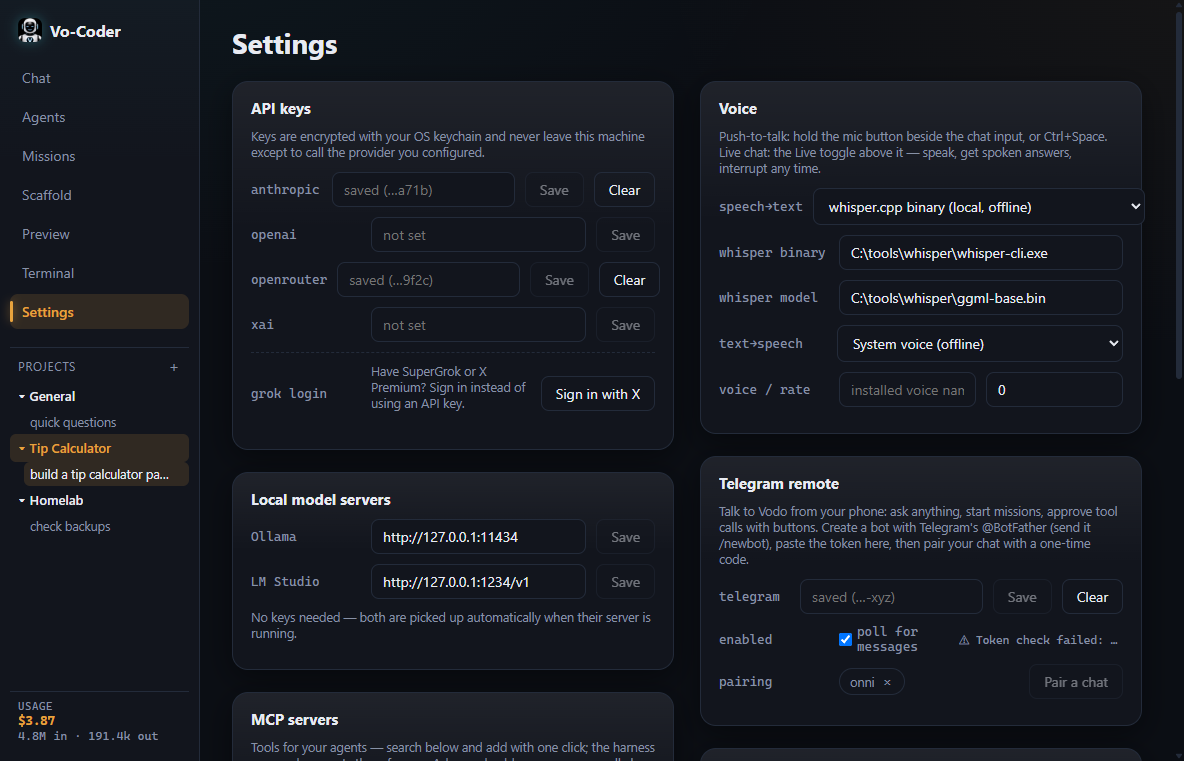Click the Pair a chat button

click(1075, 682)
